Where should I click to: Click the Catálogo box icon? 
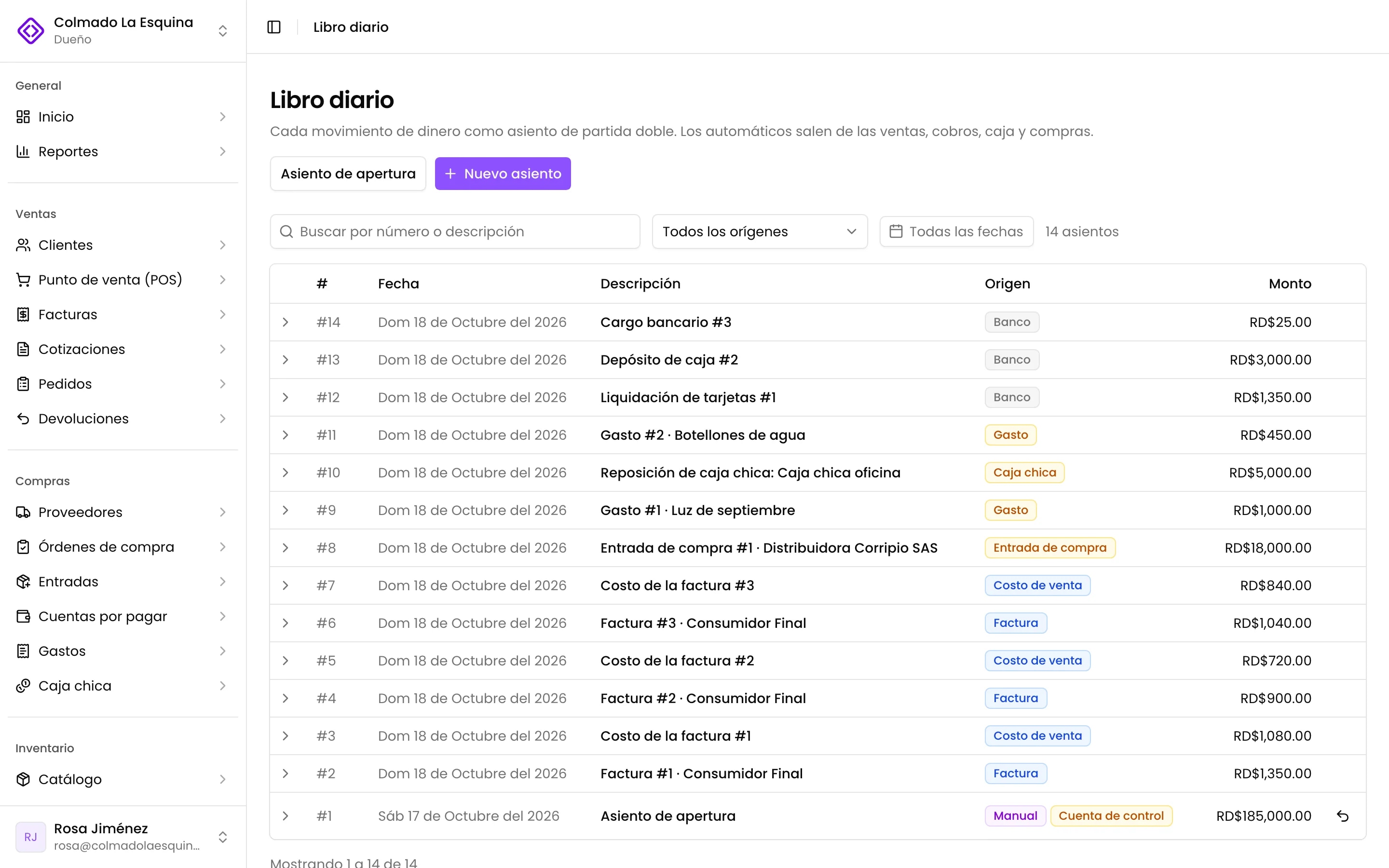click(x=23, y=779)
